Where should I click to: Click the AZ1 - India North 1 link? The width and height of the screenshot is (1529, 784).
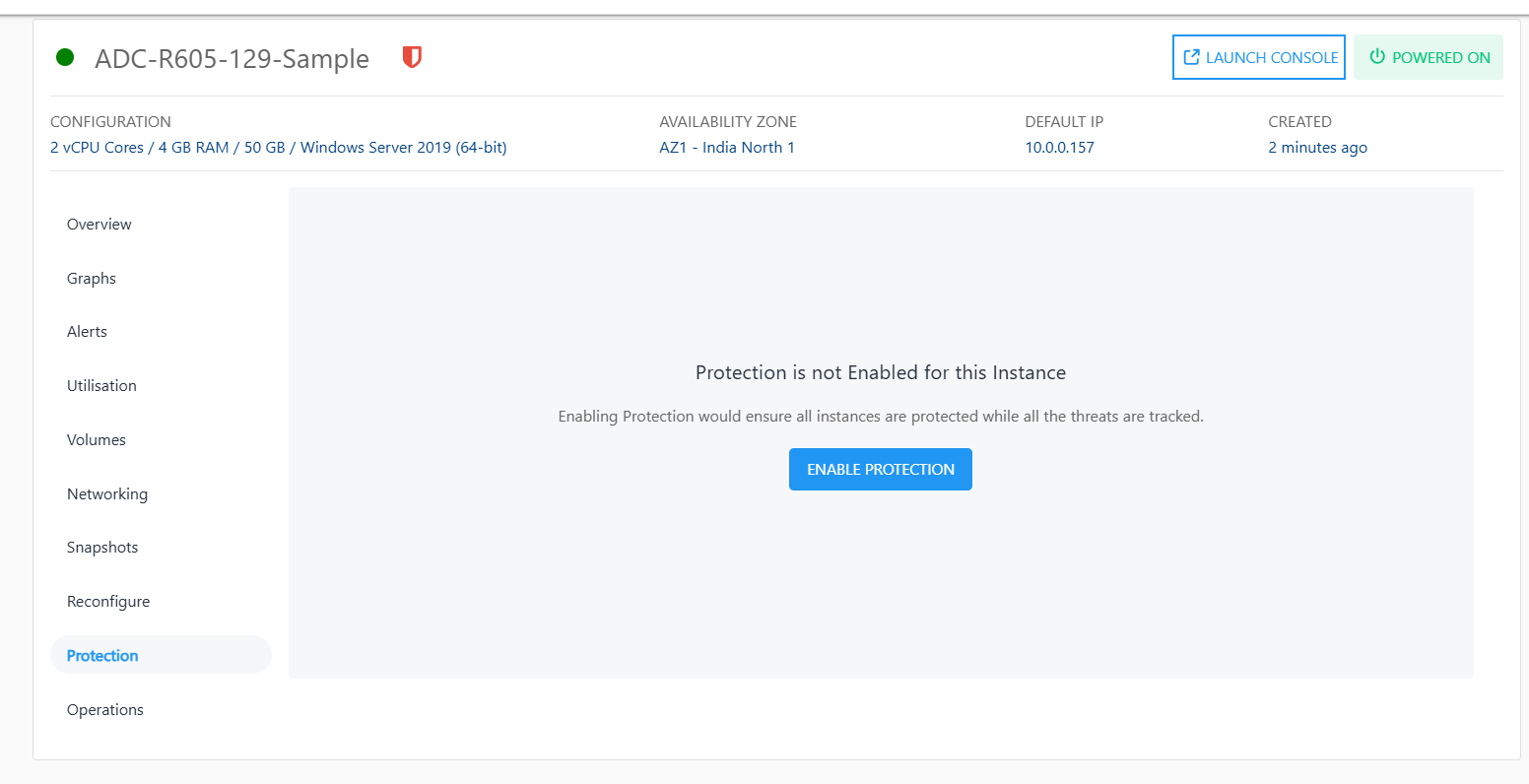coord(727,147)
